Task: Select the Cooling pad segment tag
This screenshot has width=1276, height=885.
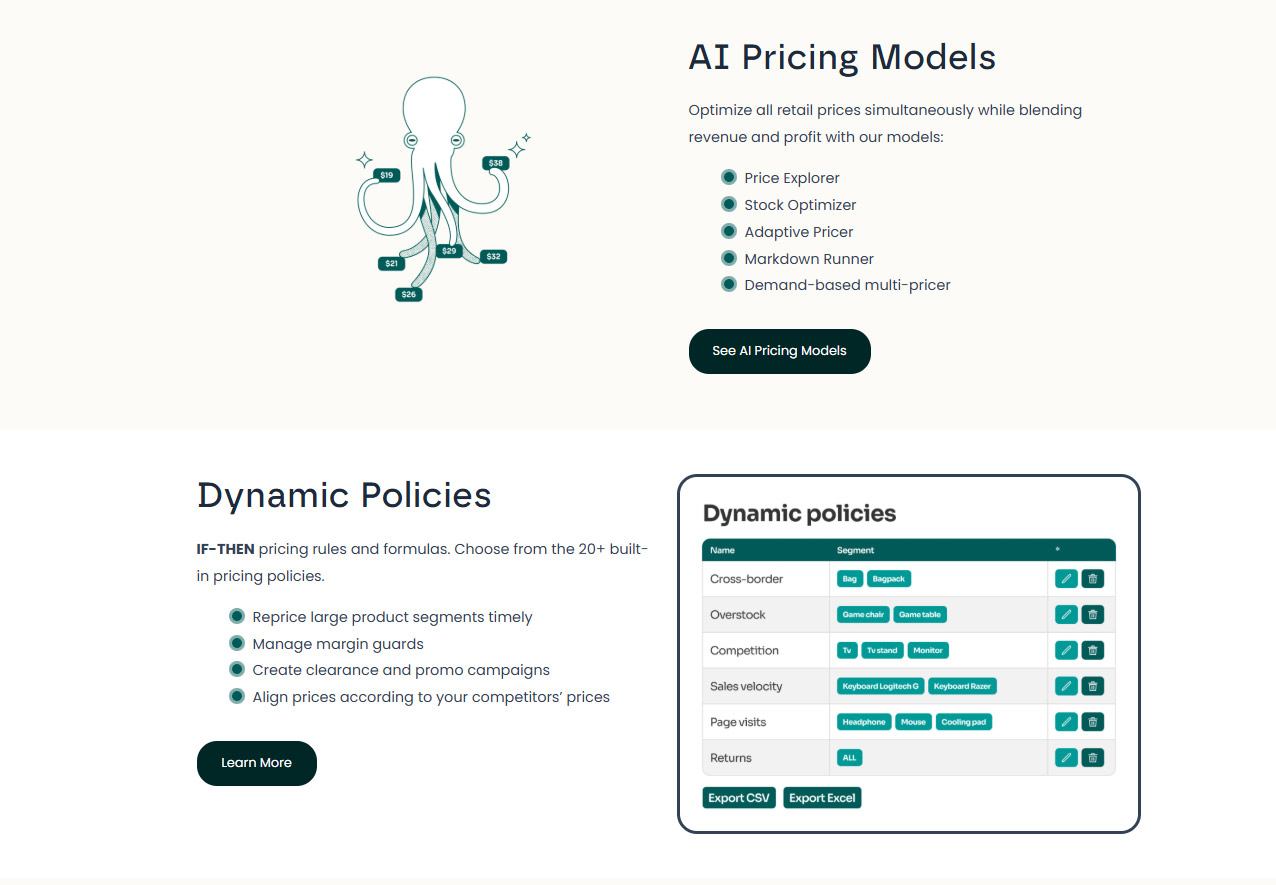Action: 964,722
